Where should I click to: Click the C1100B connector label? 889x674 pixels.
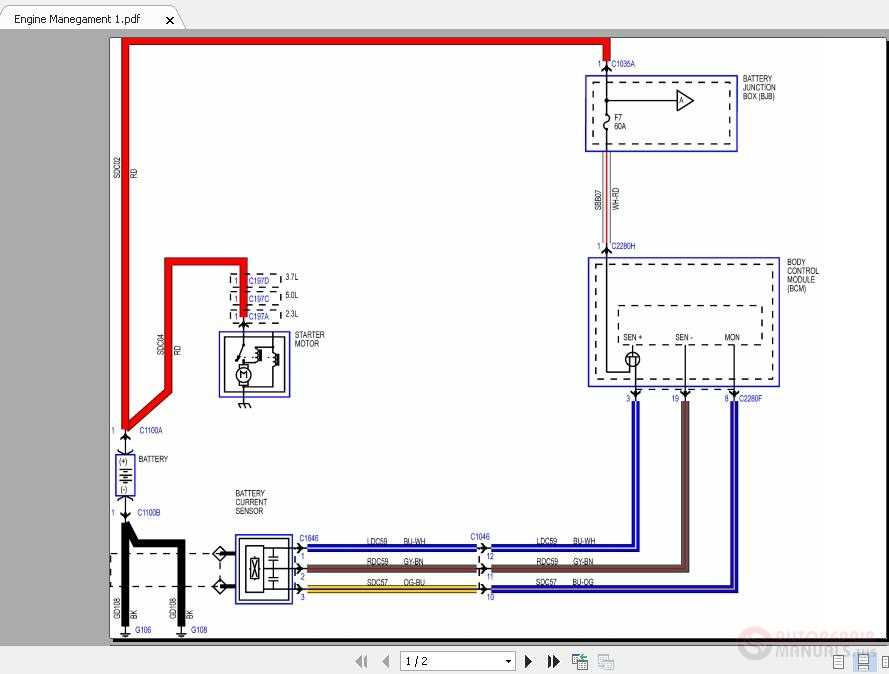149,512
